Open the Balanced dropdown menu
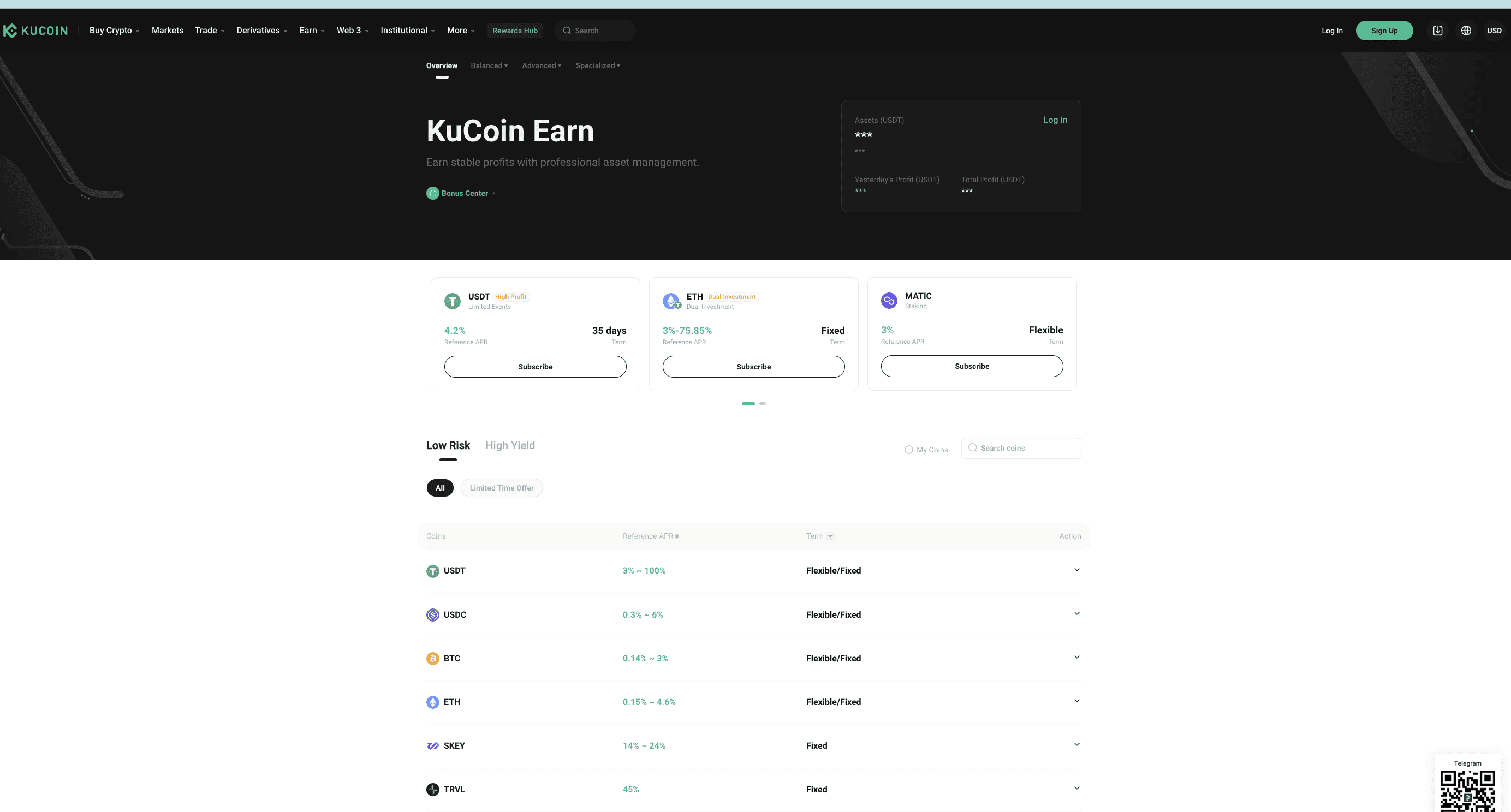The height and width of the screenshot is (812, 1511). (x=489, y=65)
